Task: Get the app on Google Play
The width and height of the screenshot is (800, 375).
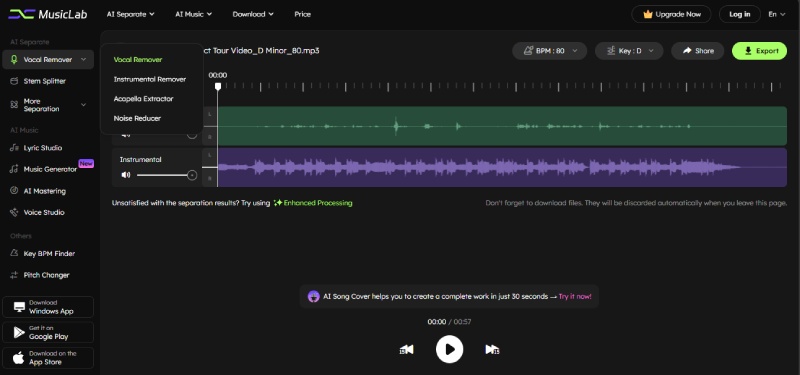Action: pyautogui.click(x=48, y=332)
